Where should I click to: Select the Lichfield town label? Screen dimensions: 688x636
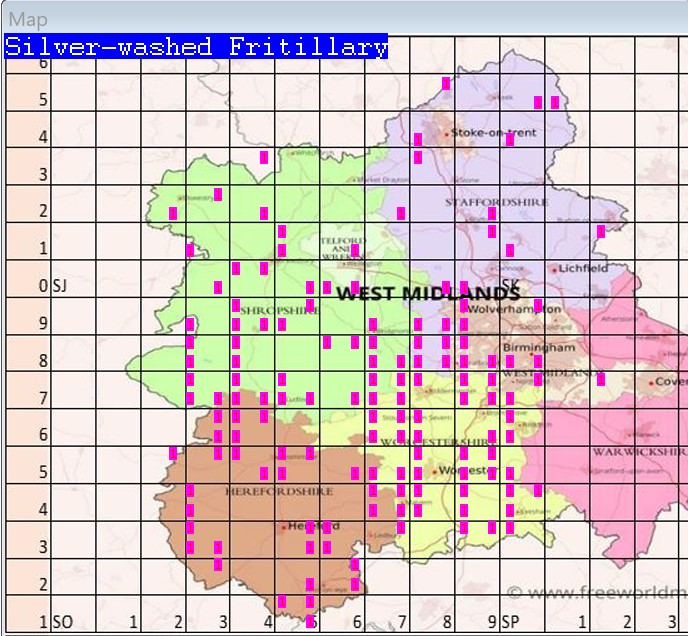pyautogui.click(x=583, y=268)
